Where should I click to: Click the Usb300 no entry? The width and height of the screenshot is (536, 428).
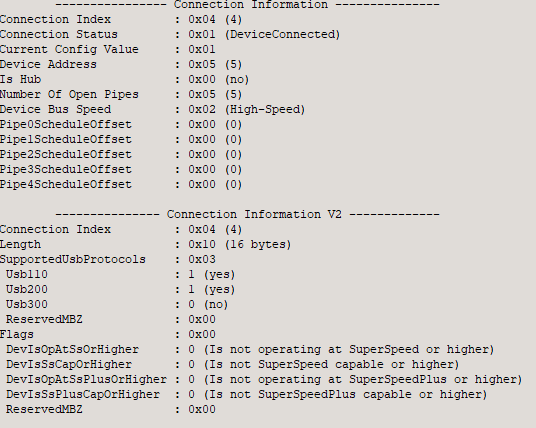coord(117,305)
